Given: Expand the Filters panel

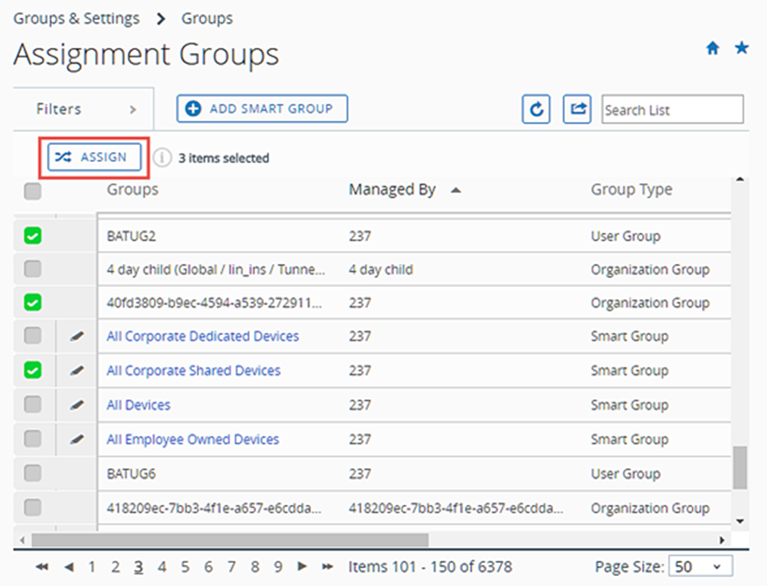Looking at the screenshot, I should click(x=84, y=109).
